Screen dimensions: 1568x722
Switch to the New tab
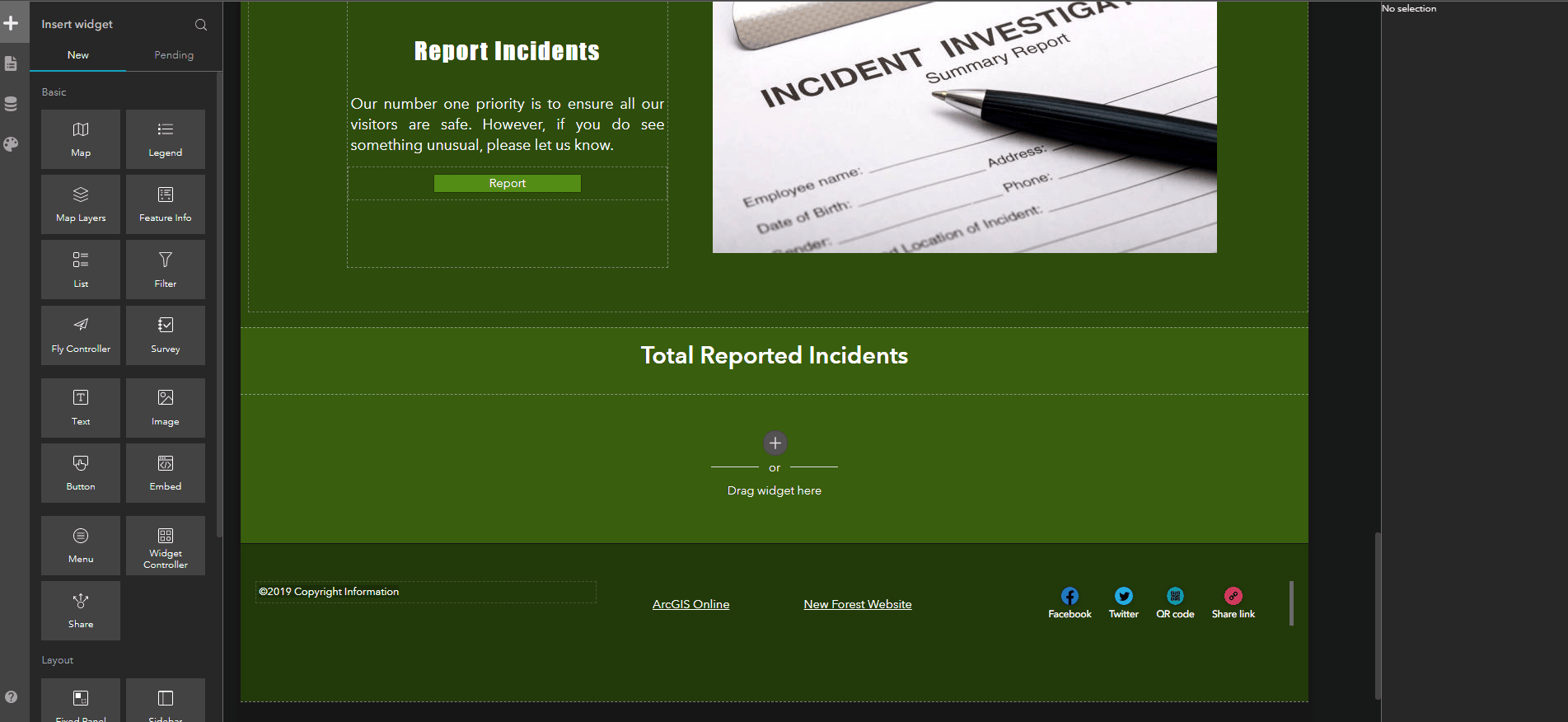click(78, 55)
